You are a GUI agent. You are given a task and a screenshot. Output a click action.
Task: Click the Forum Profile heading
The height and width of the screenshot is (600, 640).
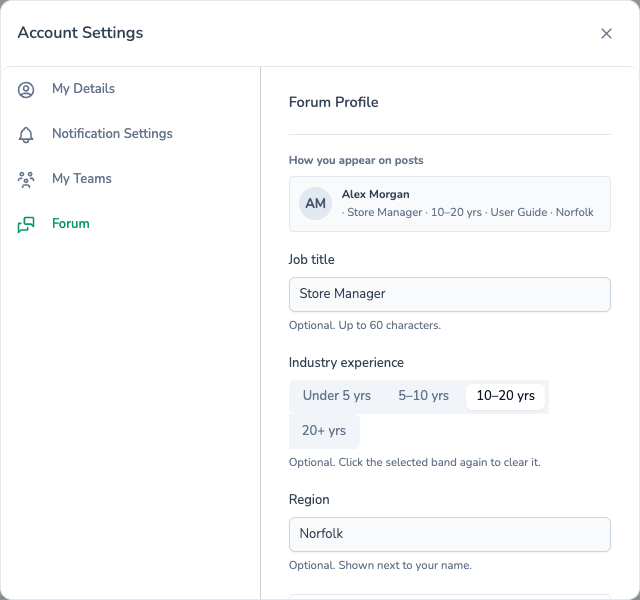point(333,102)
